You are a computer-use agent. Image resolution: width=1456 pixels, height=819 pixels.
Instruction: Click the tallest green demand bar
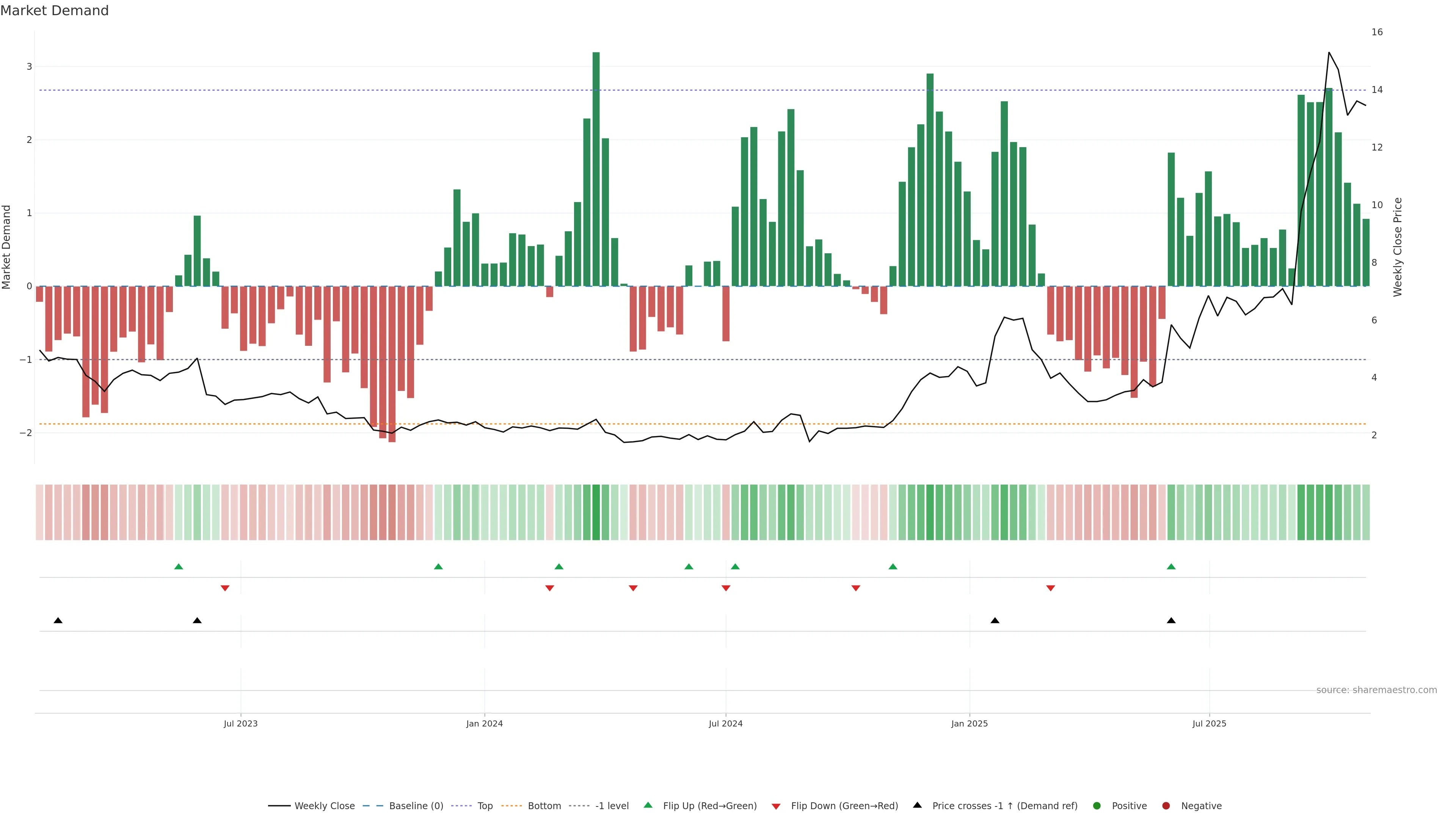596,169
